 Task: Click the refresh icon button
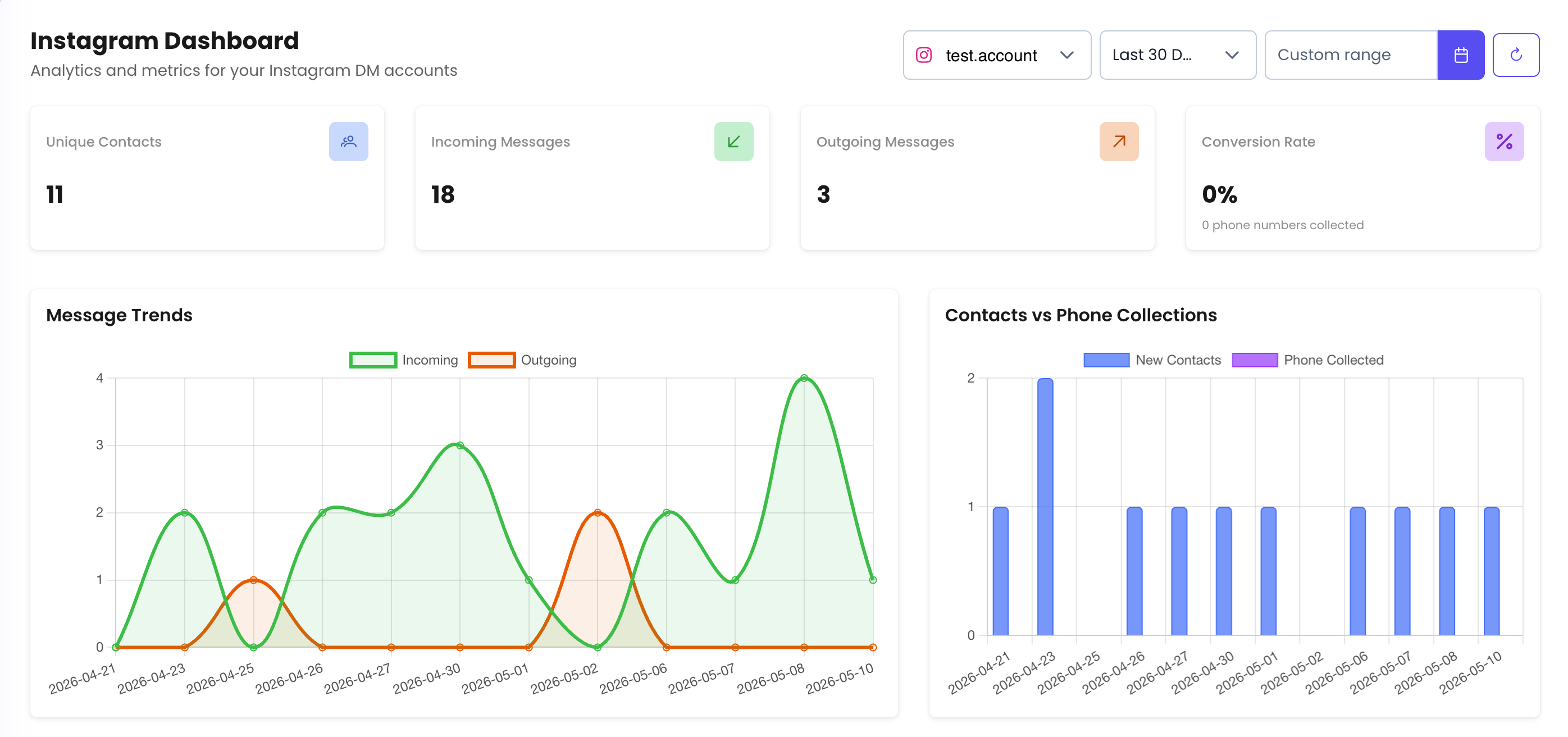pos(1516,55)
